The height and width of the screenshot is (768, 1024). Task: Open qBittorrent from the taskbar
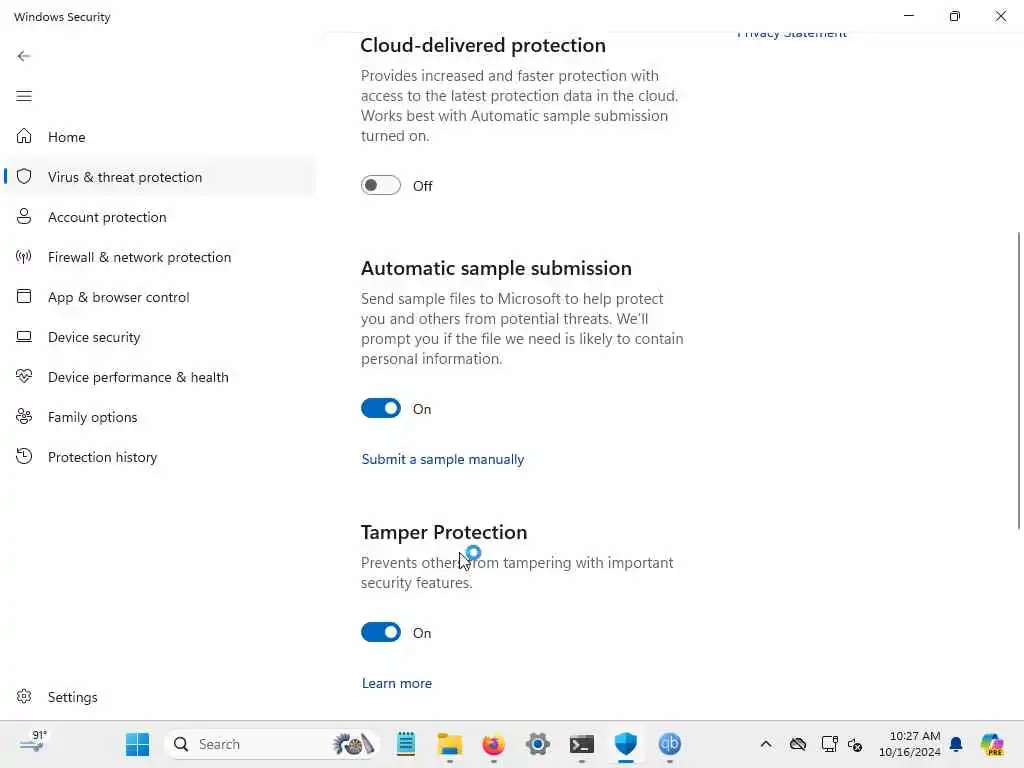[669, 744]
